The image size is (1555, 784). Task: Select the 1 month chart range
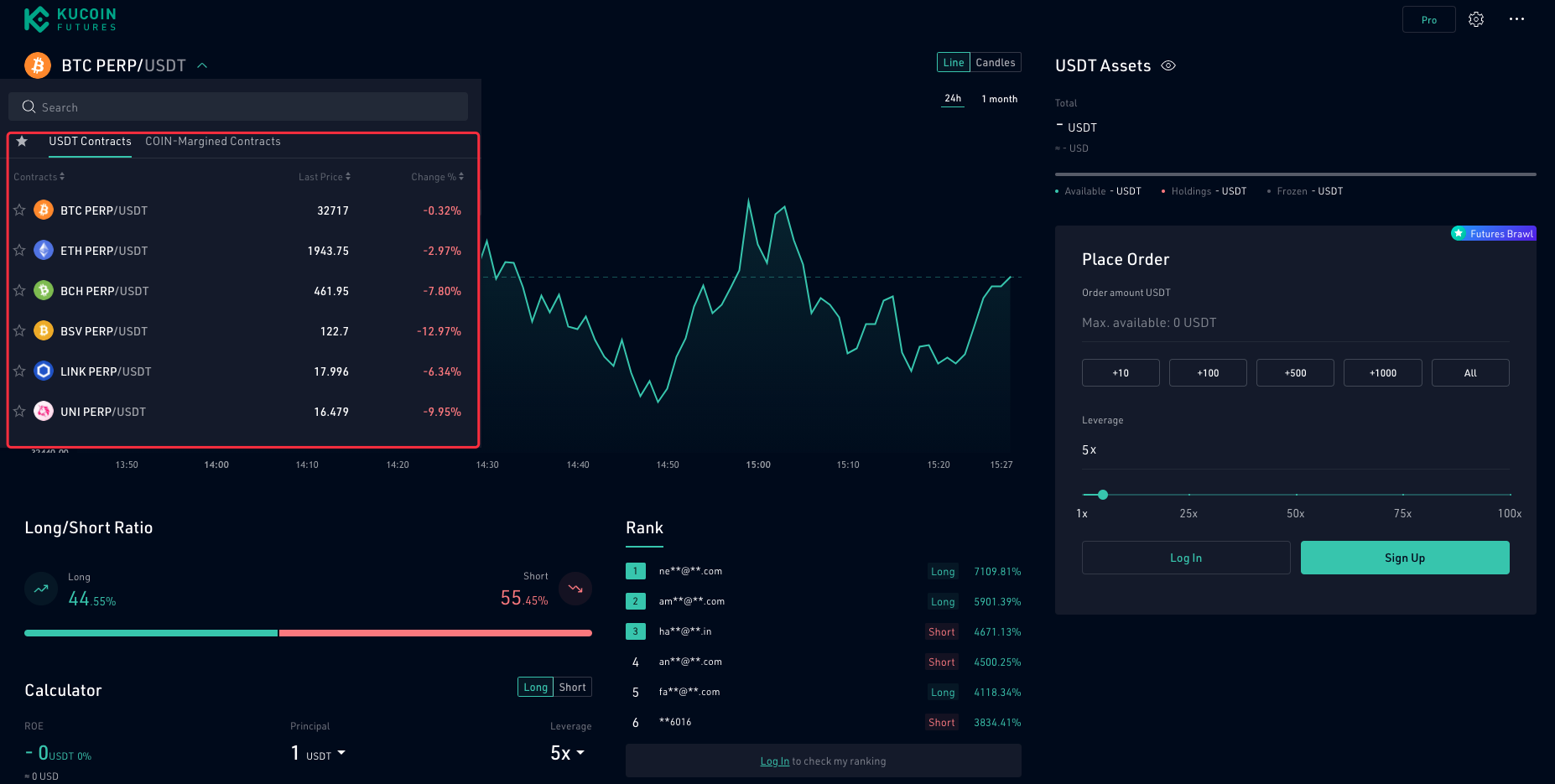coord(1000,99)
